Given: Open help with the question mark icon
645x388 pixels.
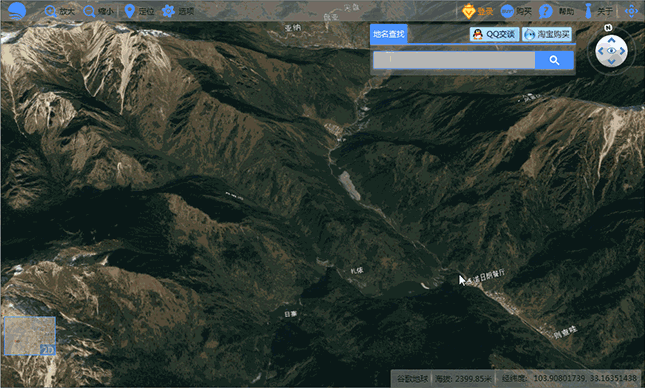Looking at the screenshot, I should coord(545,11).
